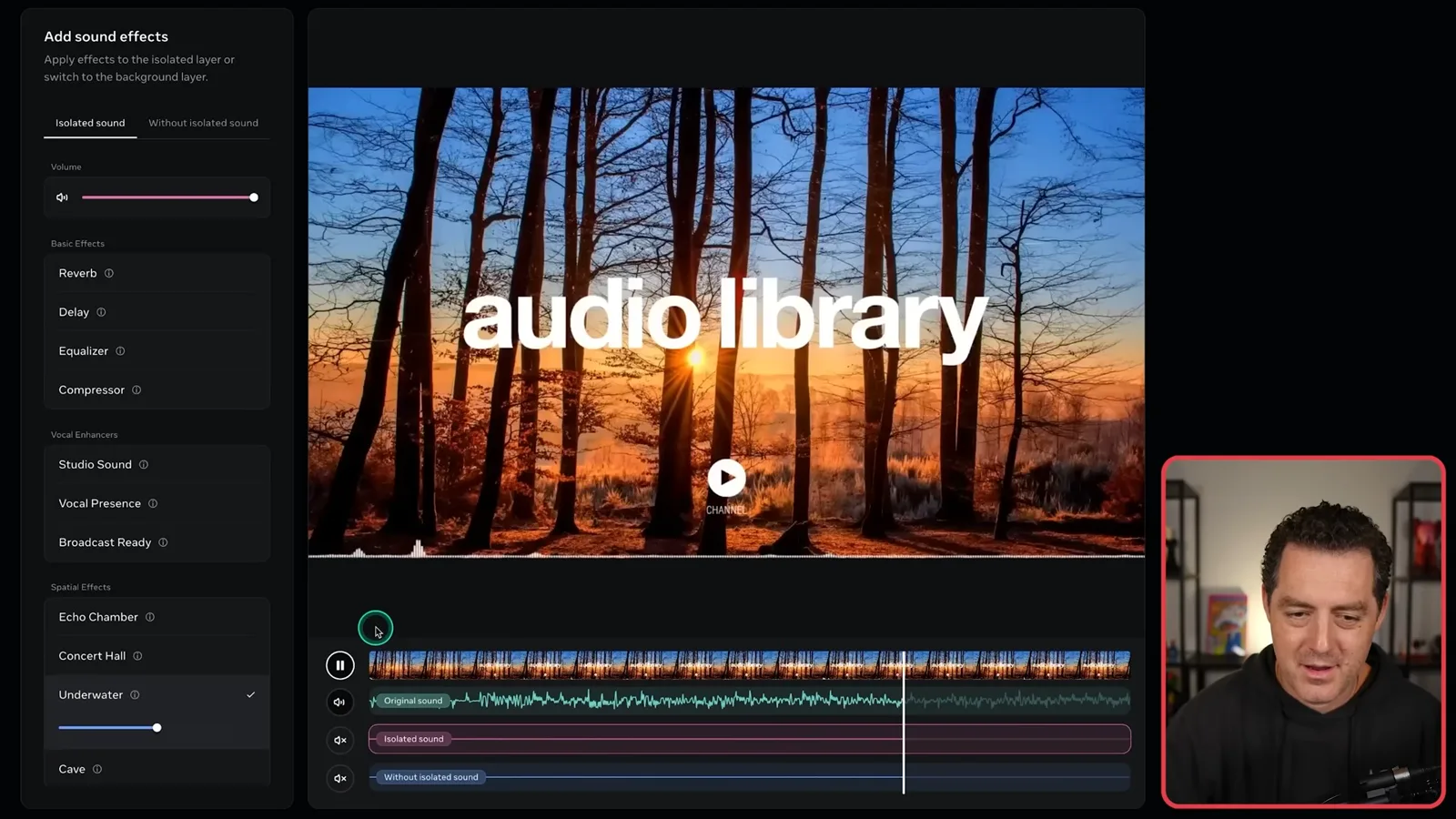Select the Original sound waveform track

[x=749, y=701]
